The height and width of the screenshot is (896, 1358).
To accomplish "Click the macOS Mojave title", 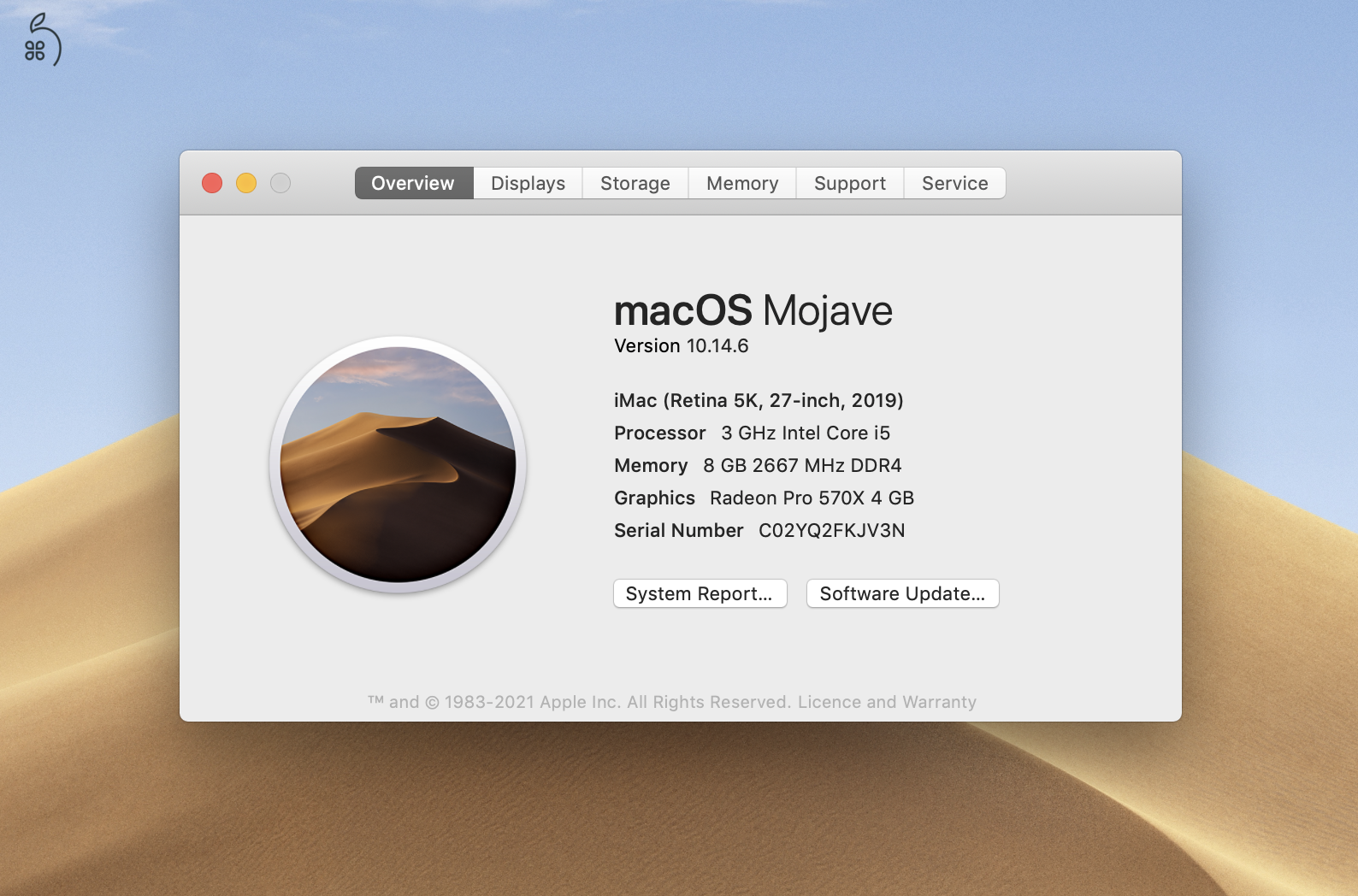I will point(753,310).
